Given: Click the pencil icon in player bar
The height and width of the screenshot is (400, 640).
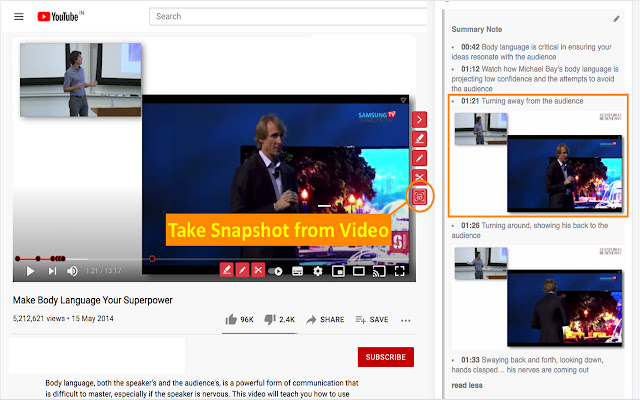Looking at the screenshot, I should pyautogui.click(x=242, y=270).
